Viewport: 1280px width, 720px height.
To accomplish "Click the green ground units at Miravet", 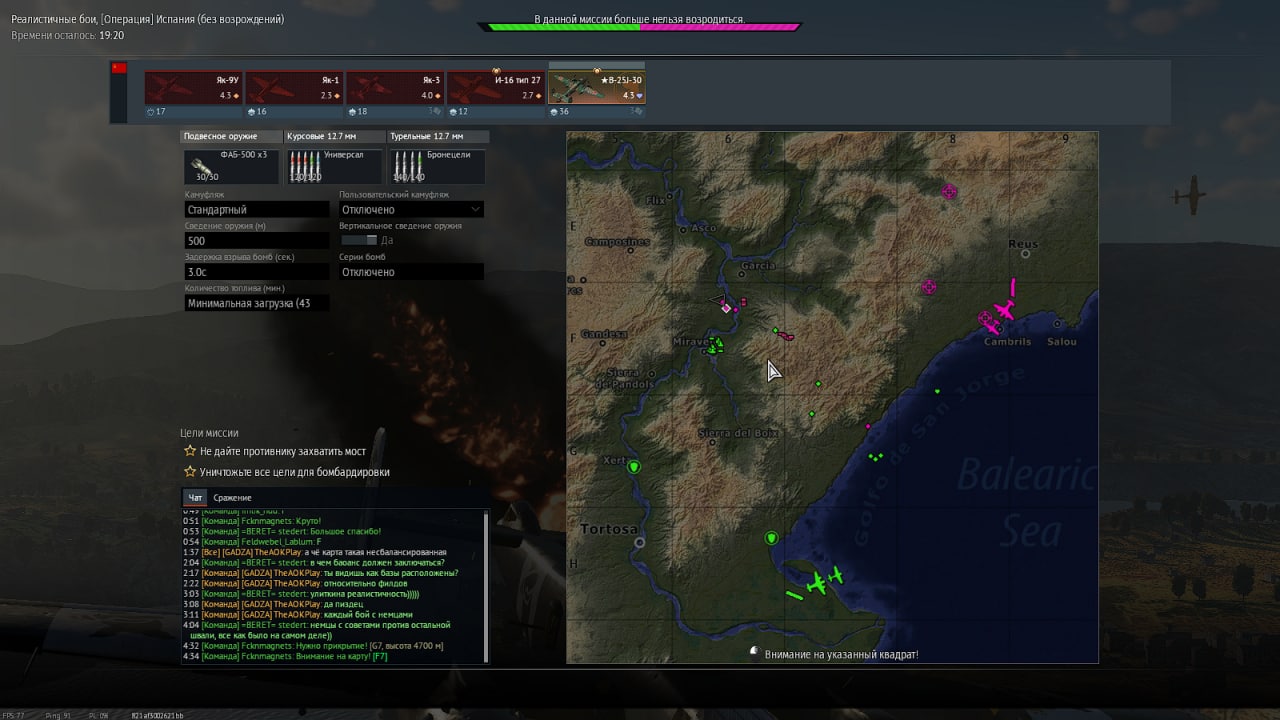I will click(x=714, y=347).
